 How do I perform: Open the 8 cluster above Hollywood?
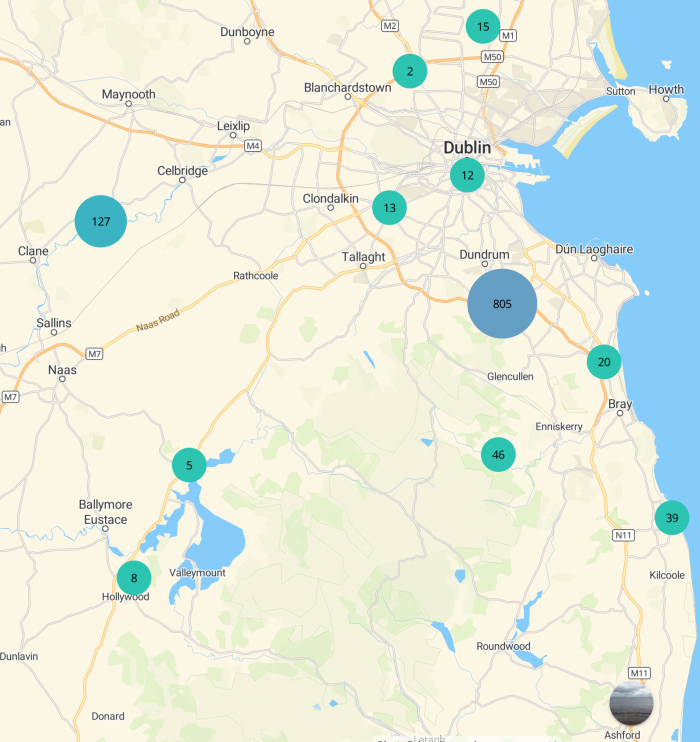tap(134, 577)
